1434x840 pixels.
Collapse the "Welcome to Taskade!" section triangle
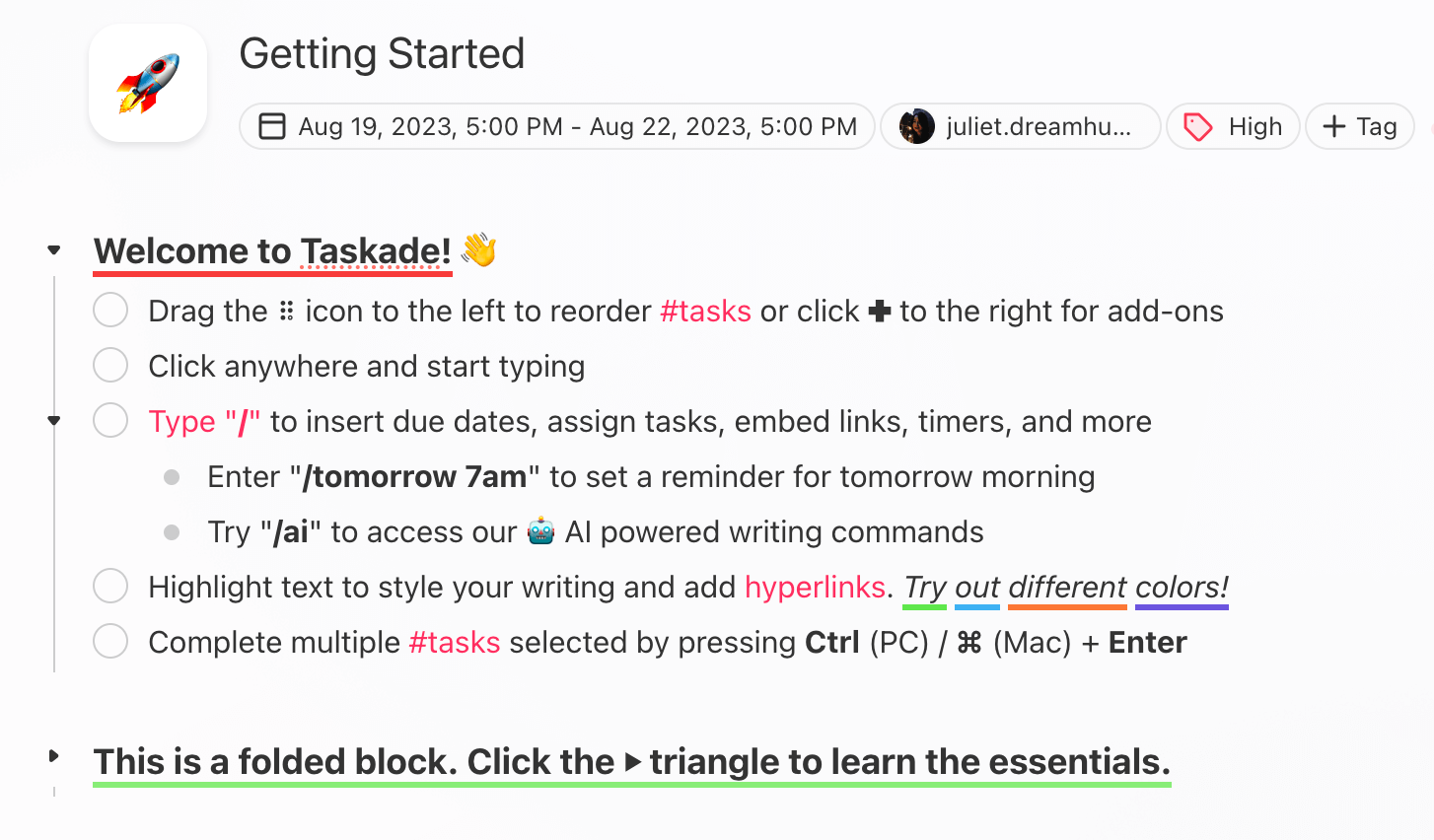(53, 249)
